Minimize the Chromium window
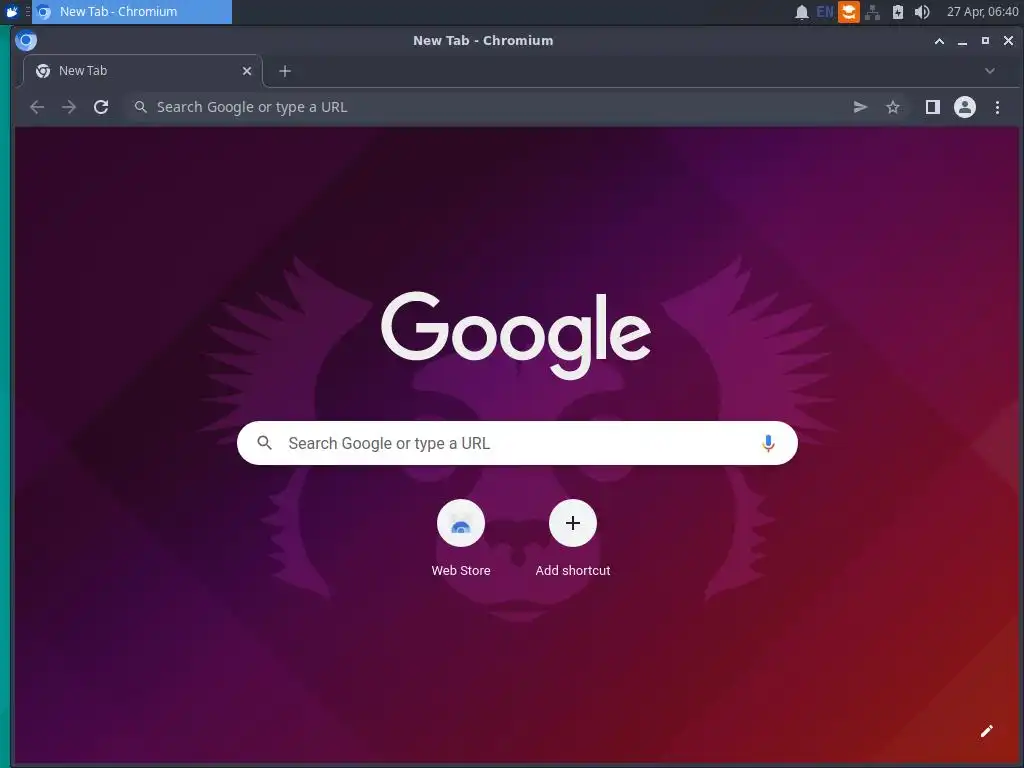Image resolution: width=1024 pixels, height=768 pixels. [962, 41]
